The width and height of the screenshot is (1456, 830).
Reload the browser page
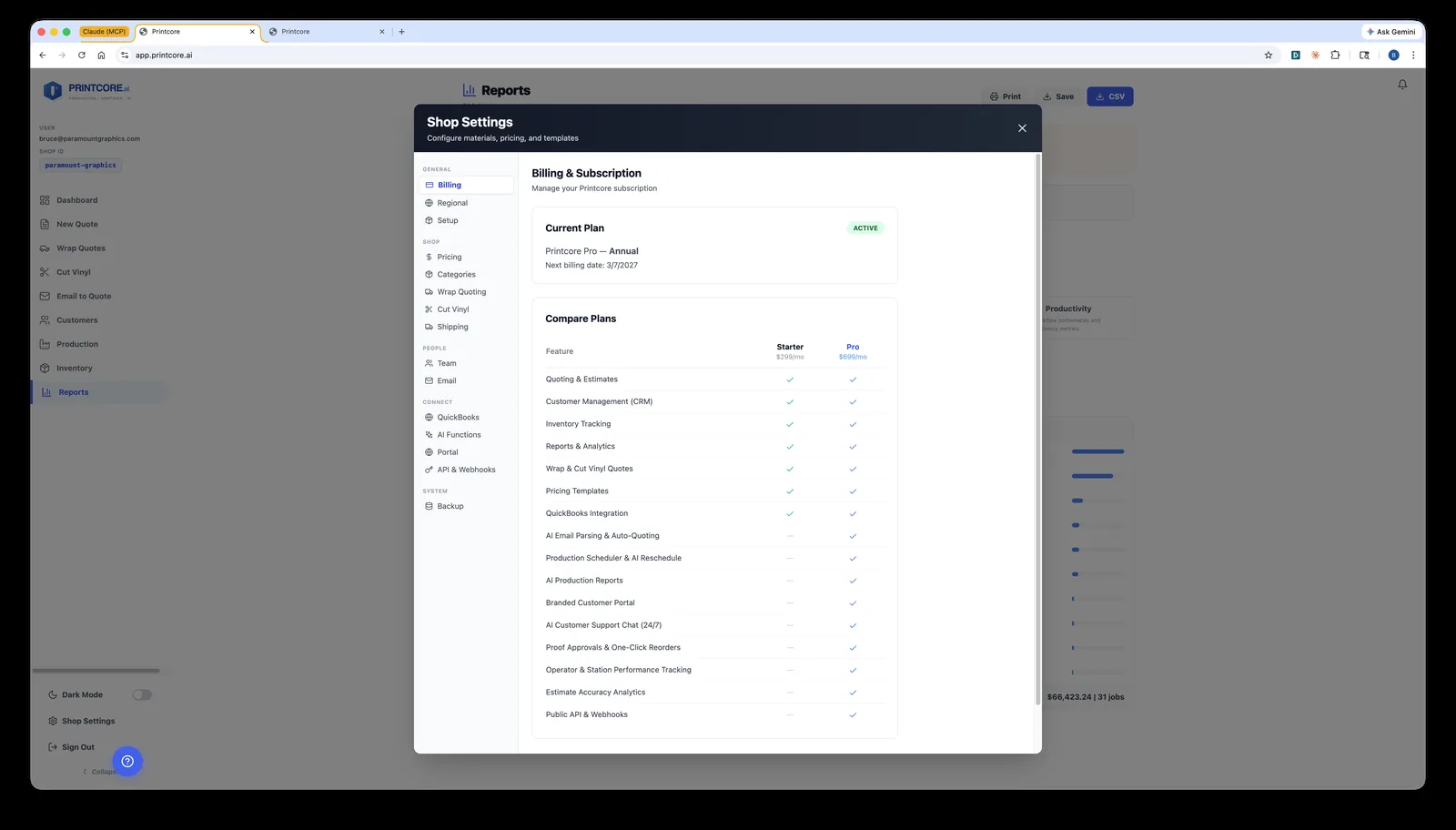pos(82,56)
